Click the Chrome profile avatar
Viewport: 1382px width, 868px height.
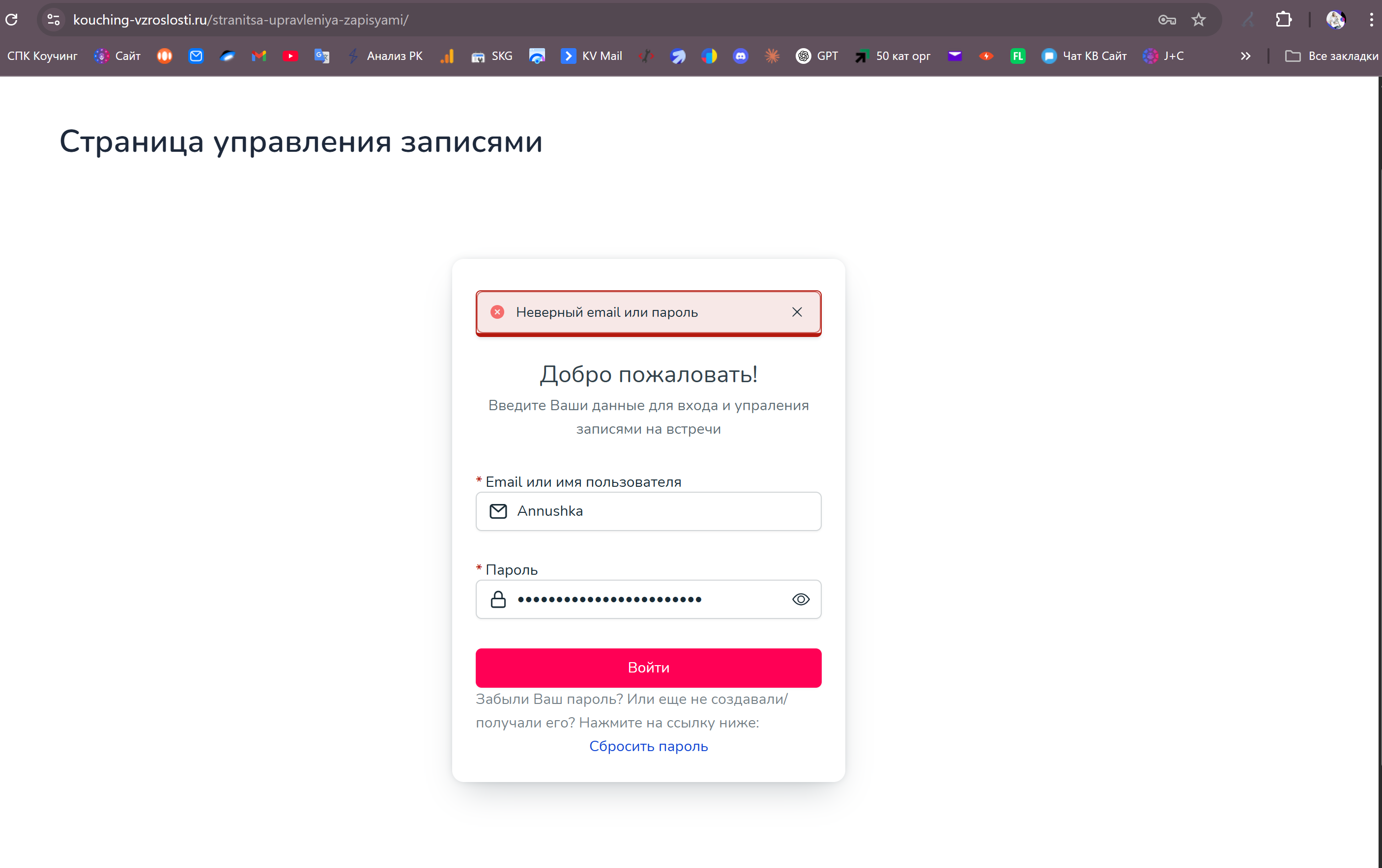1335,20
